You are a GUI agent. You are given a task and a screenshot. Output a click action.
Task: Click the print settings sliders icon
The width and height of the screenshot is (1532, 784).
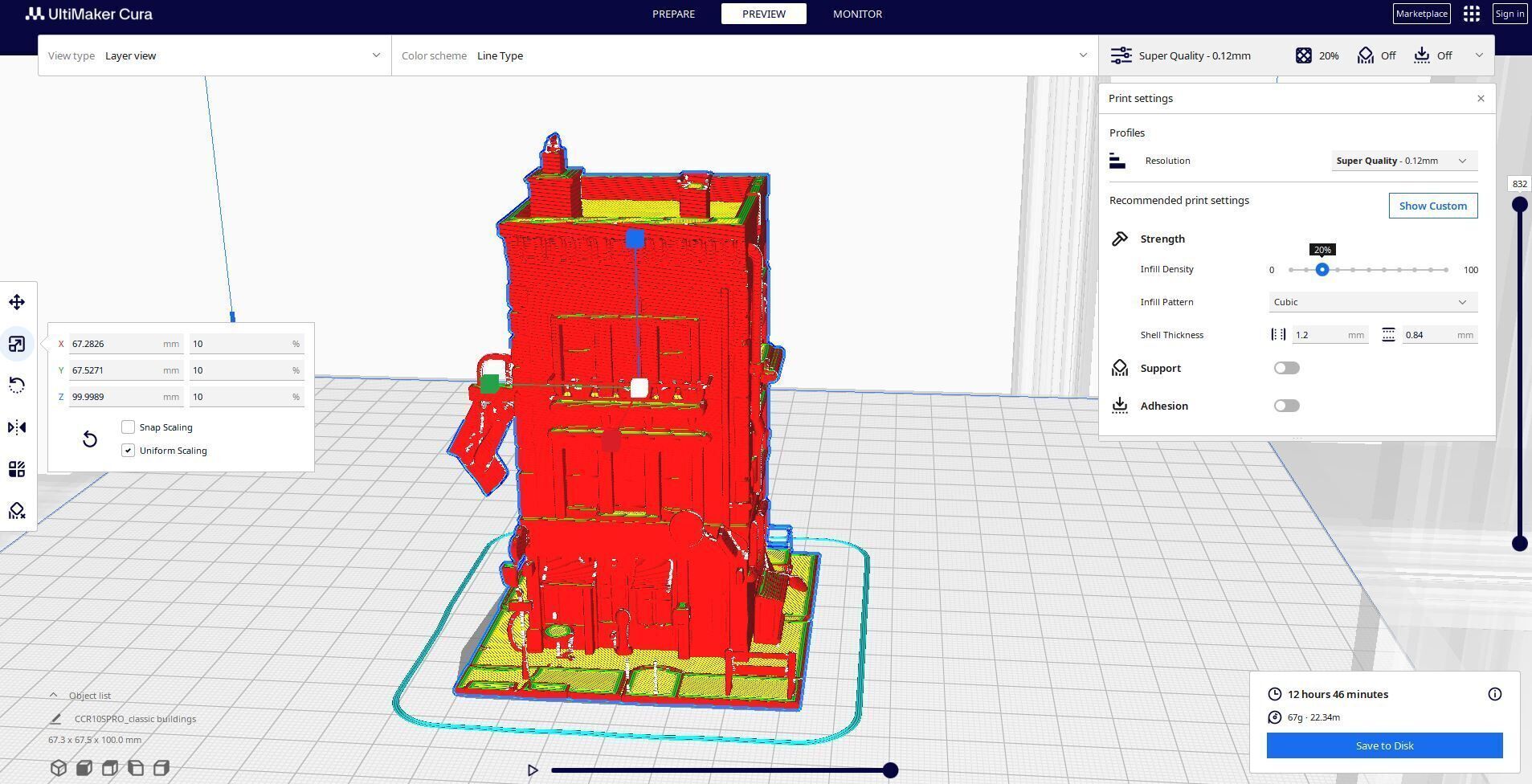pyautogui.click(x=1121, y=55)
